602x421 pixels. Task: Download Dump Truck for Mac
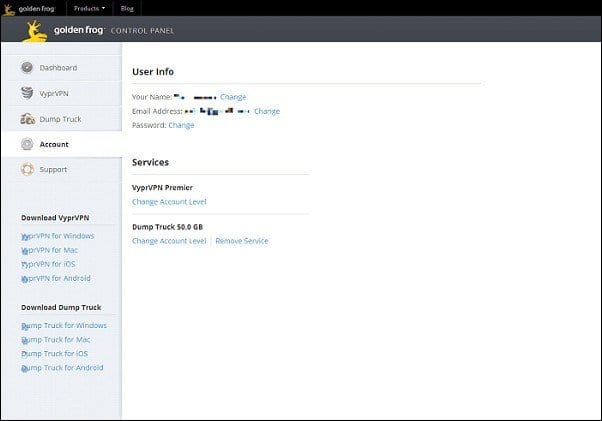coord(56,340)
